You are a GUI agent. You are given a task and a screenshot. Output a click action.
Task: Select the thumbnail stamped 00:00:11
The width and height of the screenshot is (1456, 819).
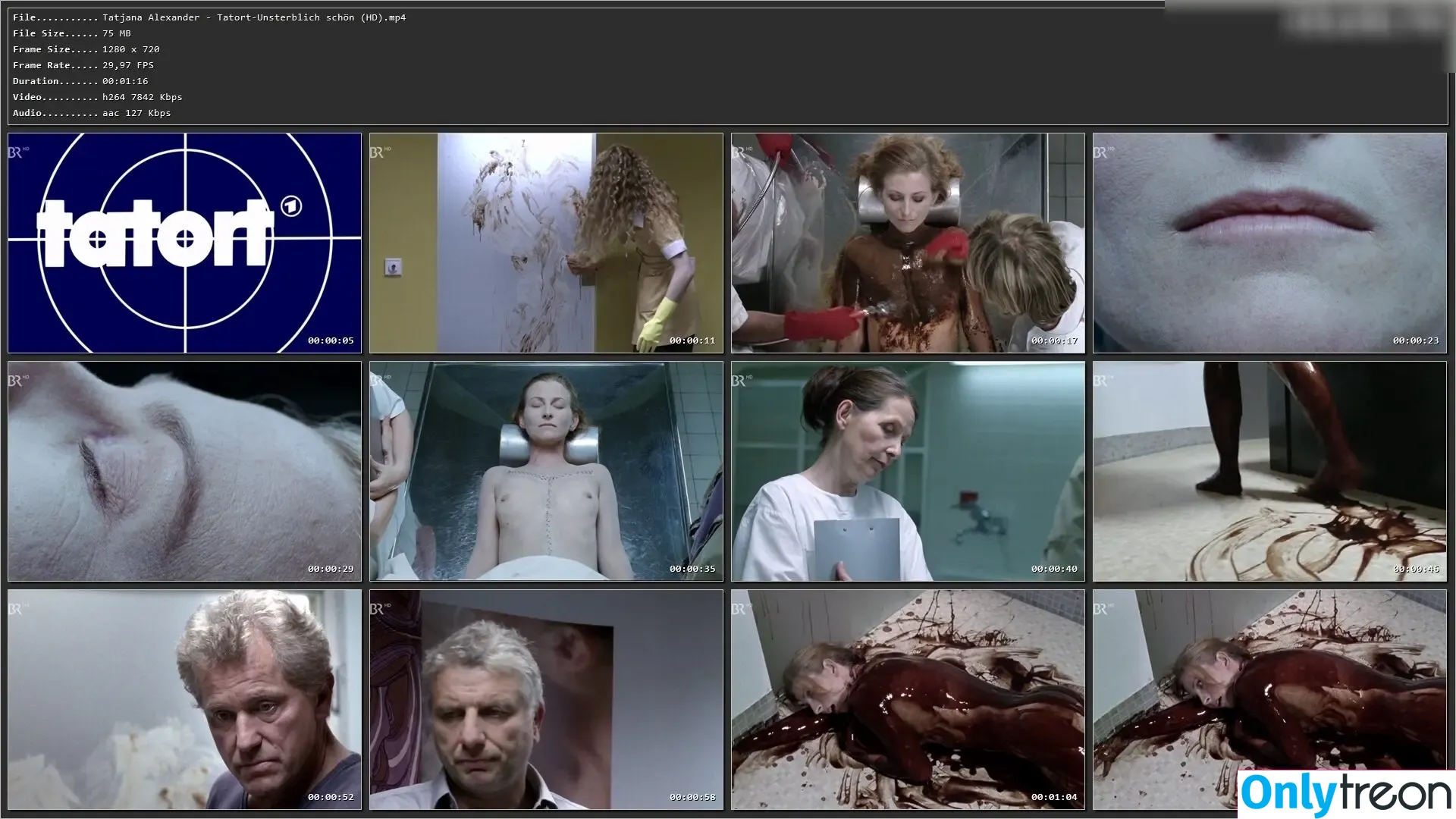tap(546, 243)
